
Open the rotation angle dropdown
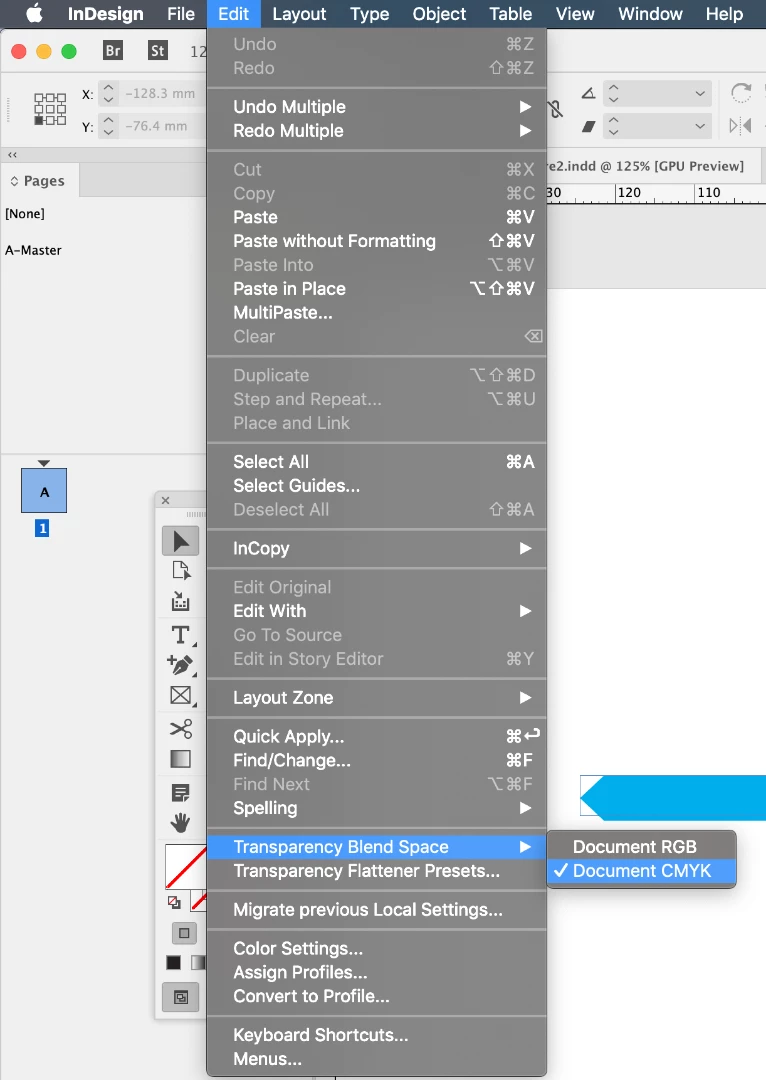(x=700, y=93)
